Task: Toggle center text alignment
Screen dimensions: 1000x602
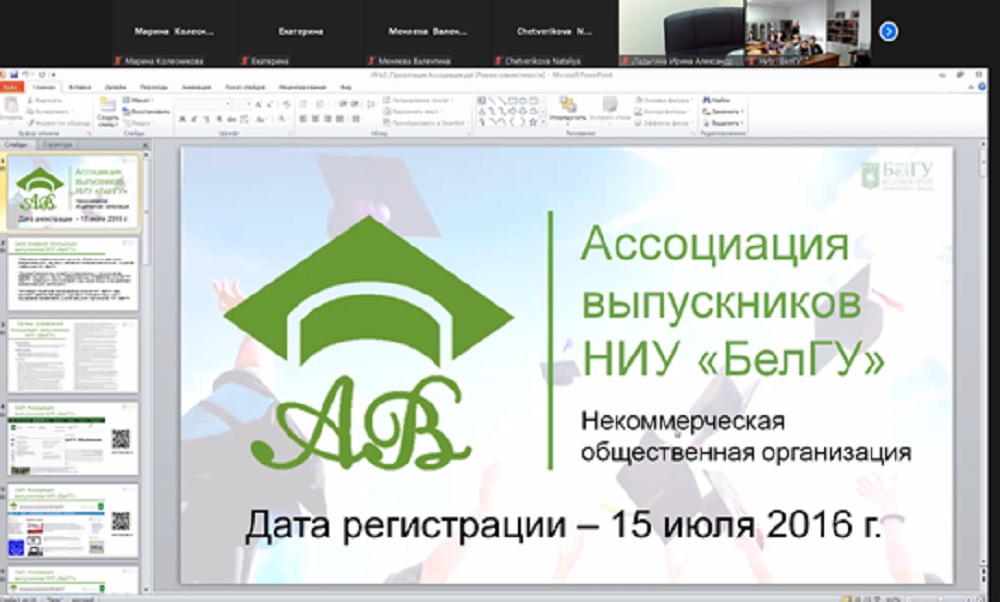Action: pos(314,119)
